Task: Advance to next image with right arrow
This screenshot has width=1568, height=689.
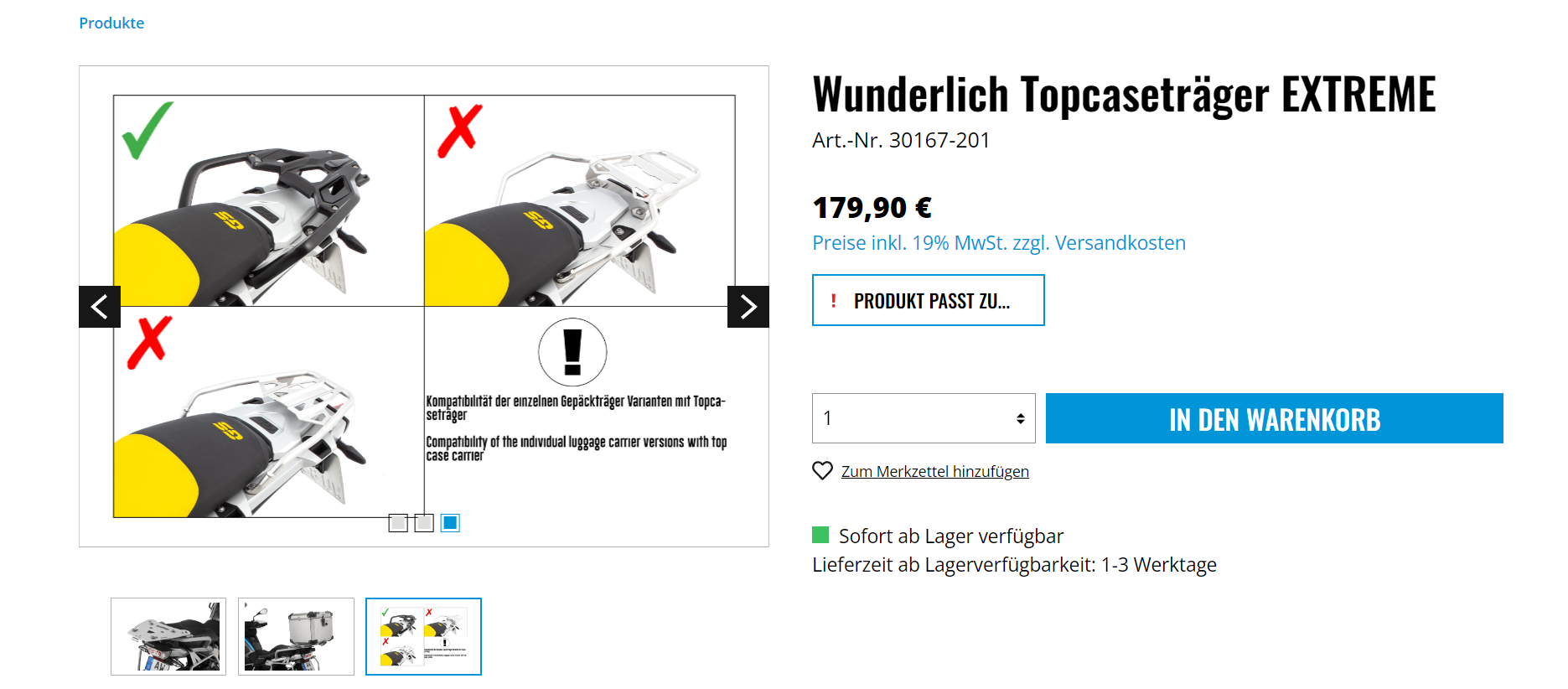Action: [748, 307]
